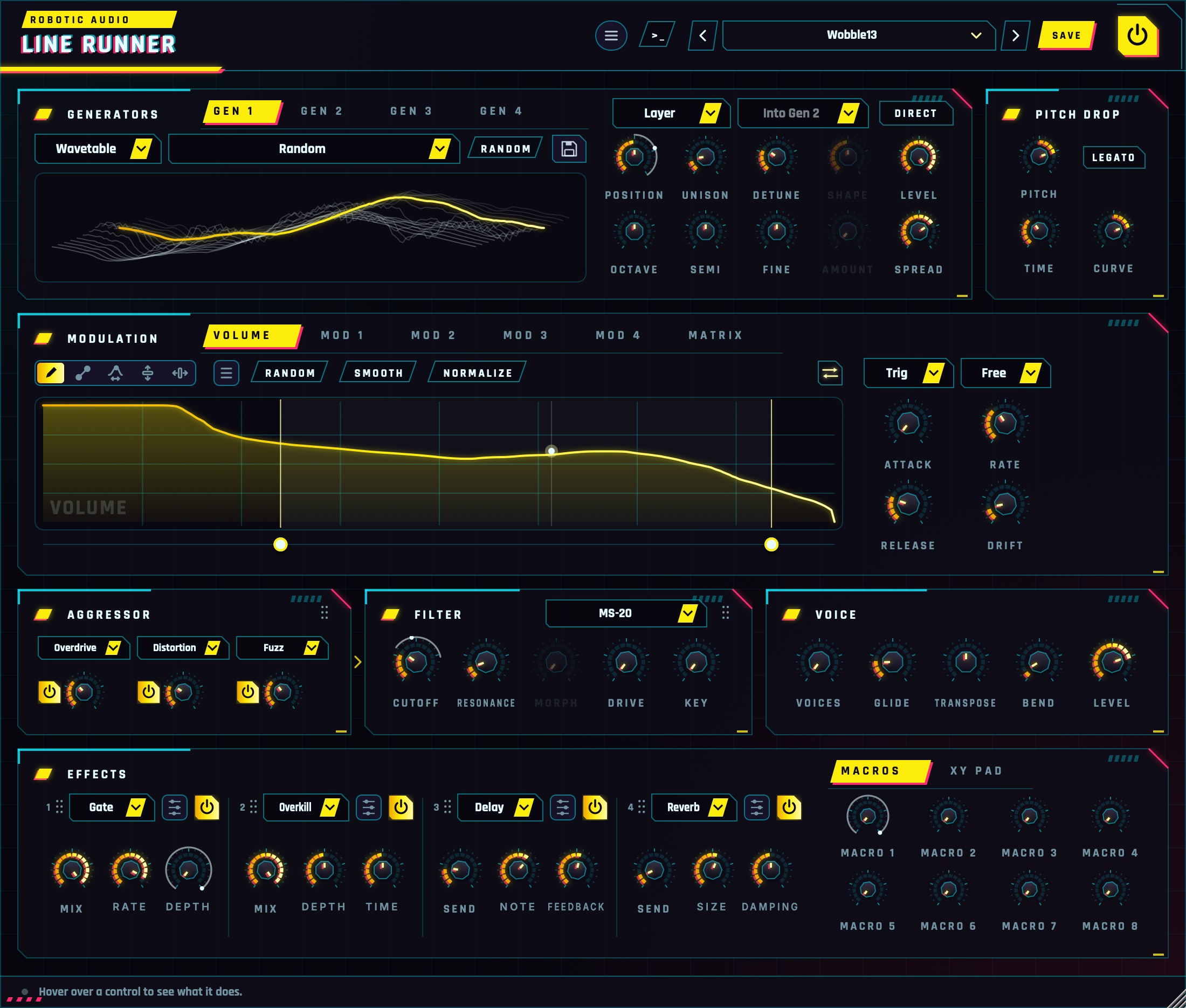Click the left loop marker handle
The image size is (1186, 1008).
point(280,544)
